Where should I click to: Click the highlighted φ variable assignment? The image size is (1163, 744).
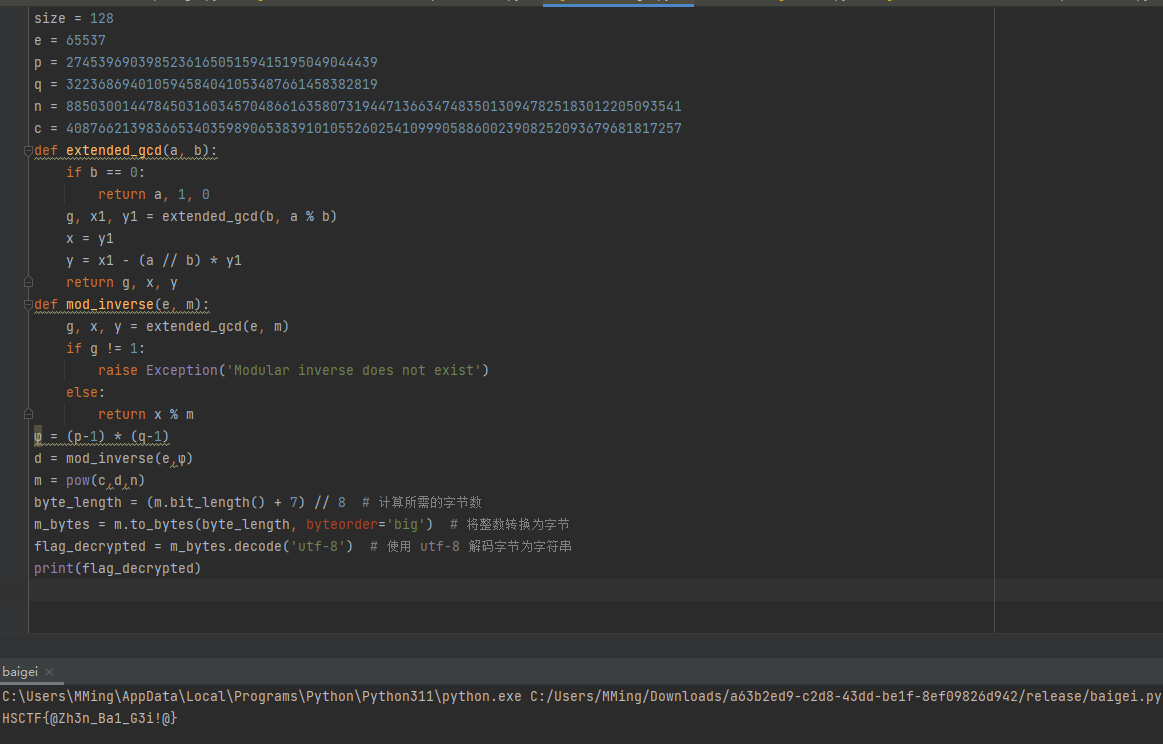click(40, 437)
